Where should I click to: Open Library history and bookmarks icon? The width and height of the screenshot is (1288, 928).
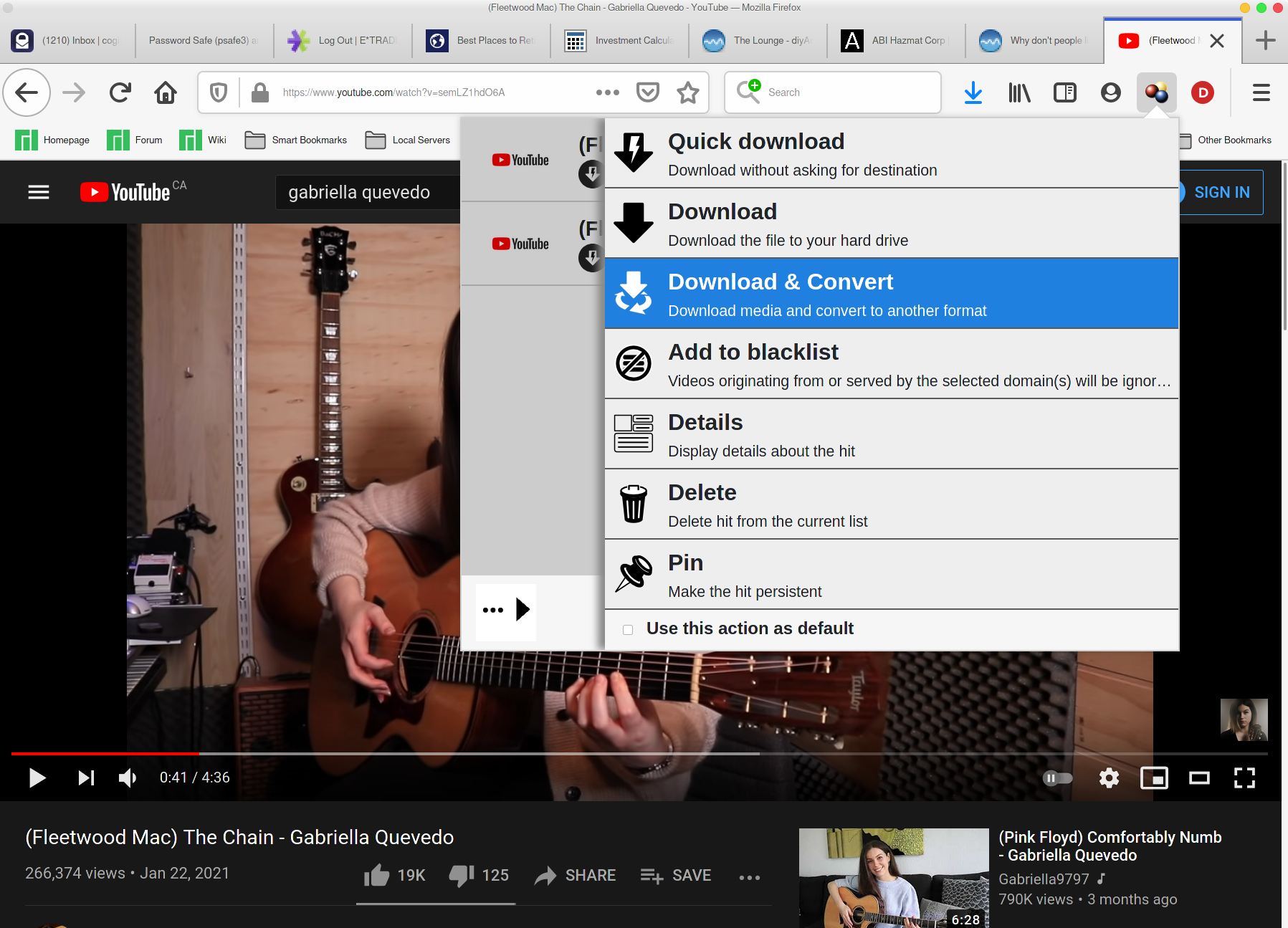click(x=1019, y=92)
